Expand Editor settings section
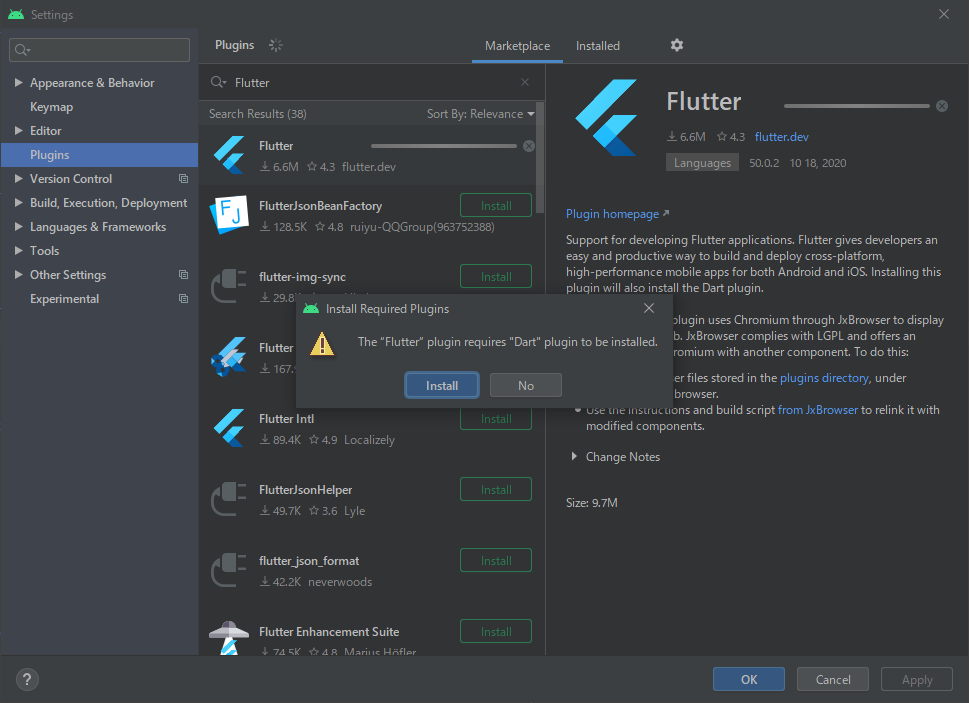969x703 pixels. (19, 130)
